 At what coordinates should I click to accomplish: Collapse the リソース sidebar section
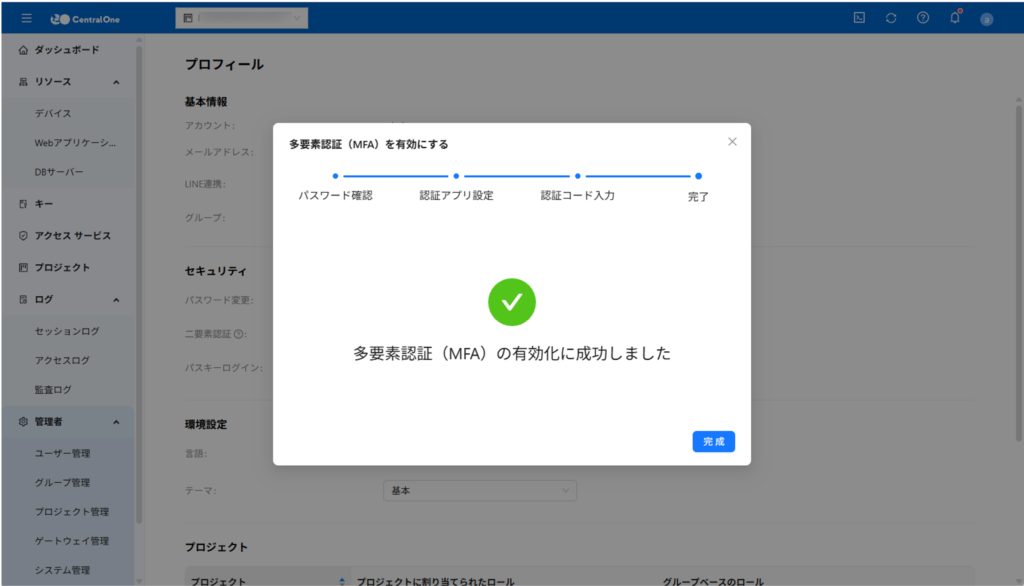click(x=116, y=82)
